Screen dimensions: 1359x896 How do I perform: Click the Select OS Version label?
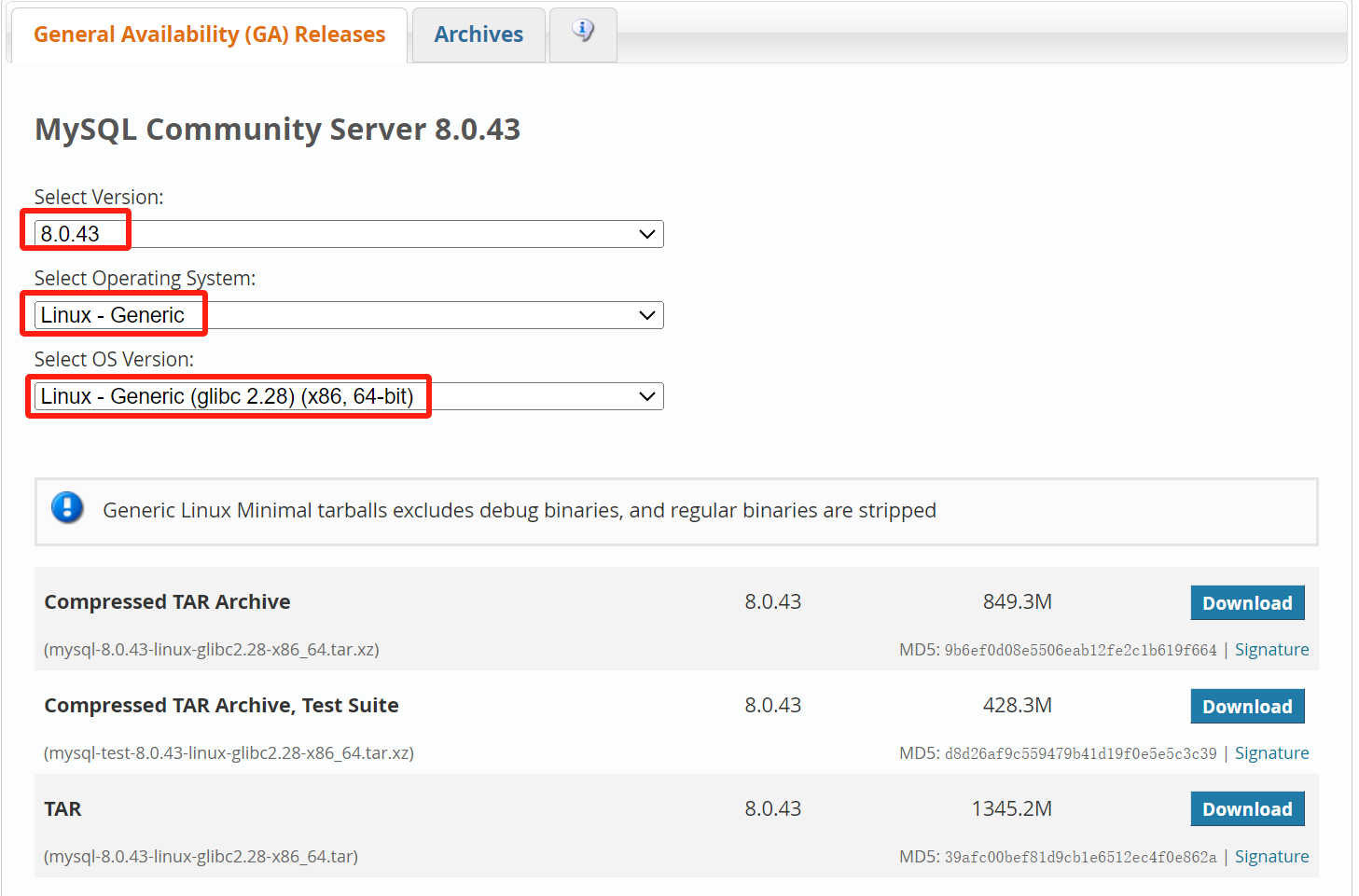coord(114,360)
